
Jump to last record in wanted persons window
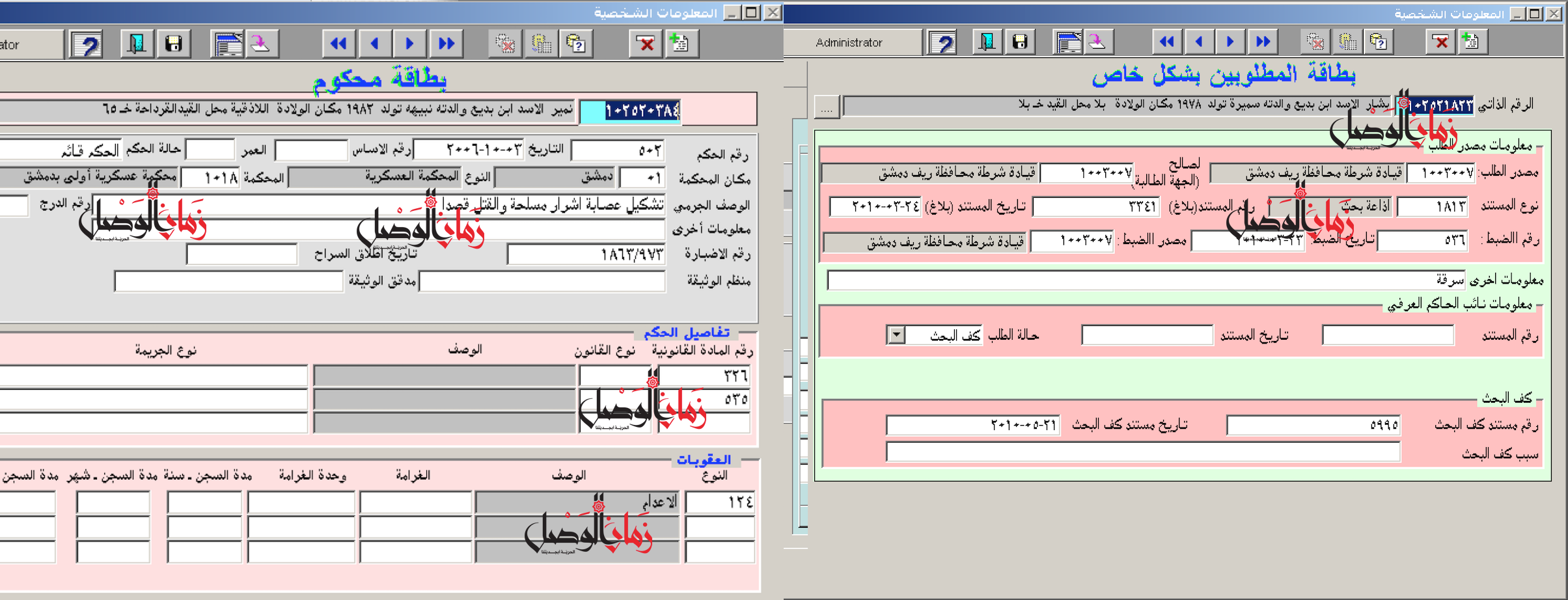[1263, 42]
